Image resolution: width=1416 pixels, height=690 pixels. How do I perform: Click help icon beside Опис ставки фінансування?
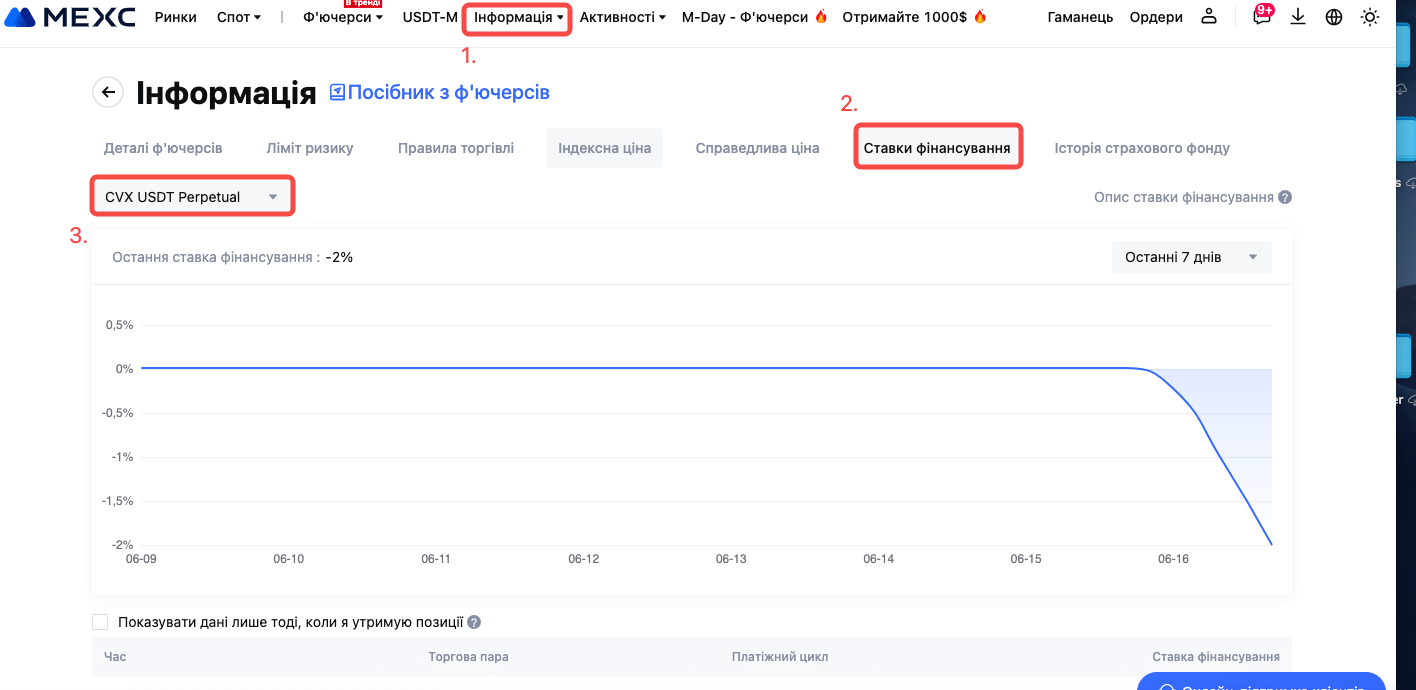(1285, 197)
